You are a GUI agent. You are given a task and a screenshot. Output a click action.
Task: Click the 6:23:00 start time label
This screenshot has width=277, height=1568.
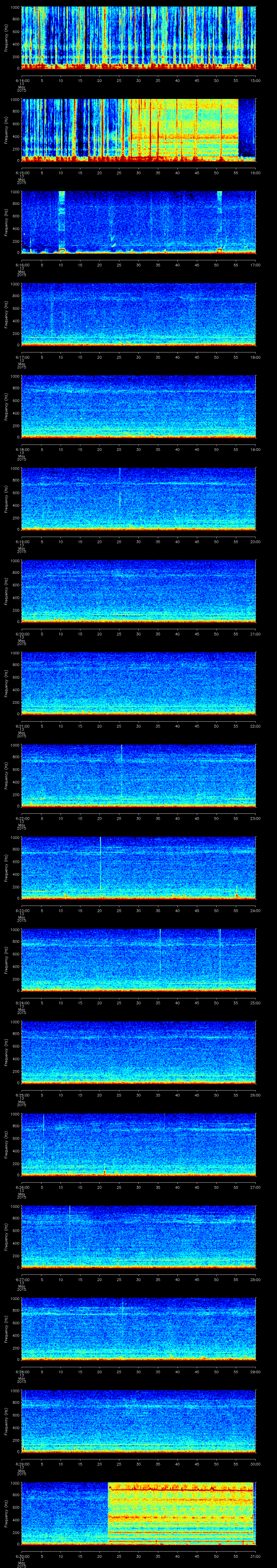(x=22, y=910)
